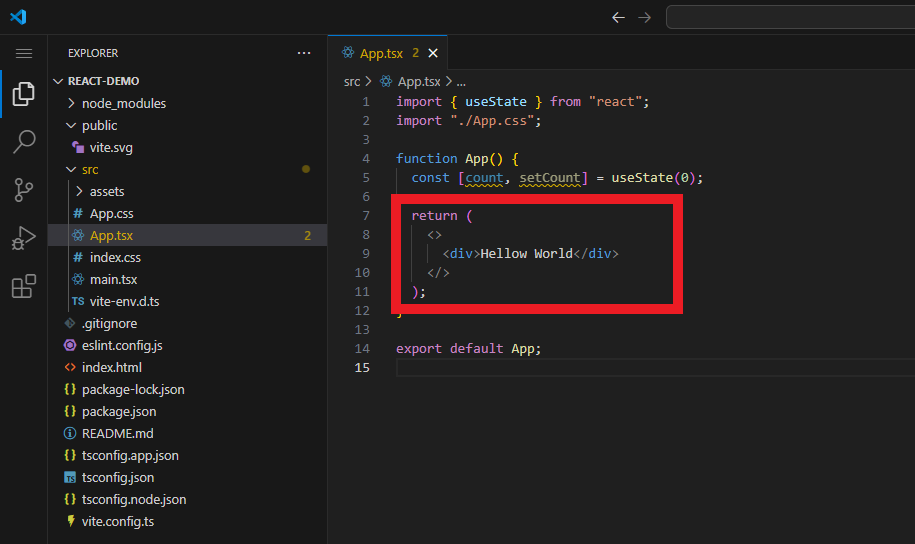Open the Run and Debug view
Image resolution: width=915 pixels, height=544 pixels.
(23, 238)
